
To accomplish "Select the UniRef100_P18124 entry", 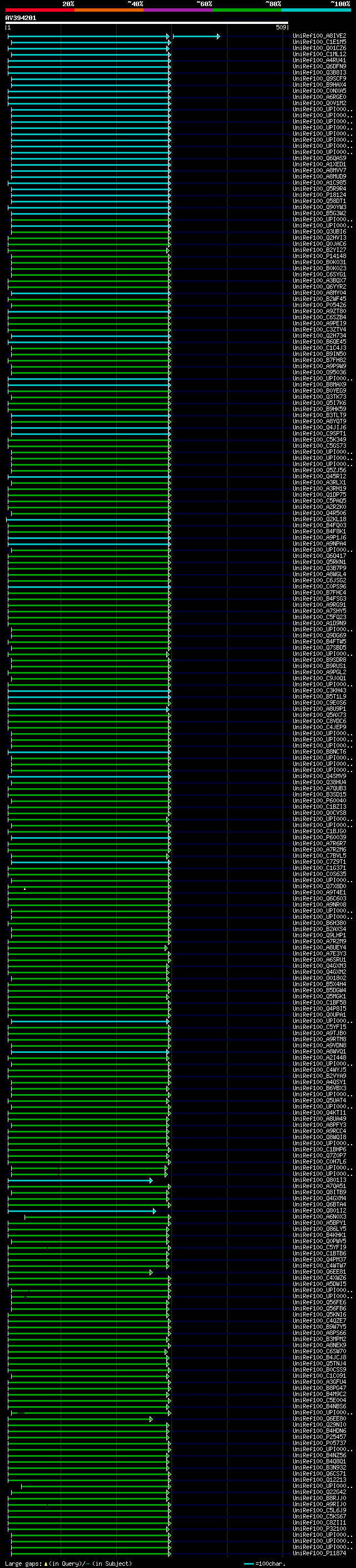I will coord(319,195).
